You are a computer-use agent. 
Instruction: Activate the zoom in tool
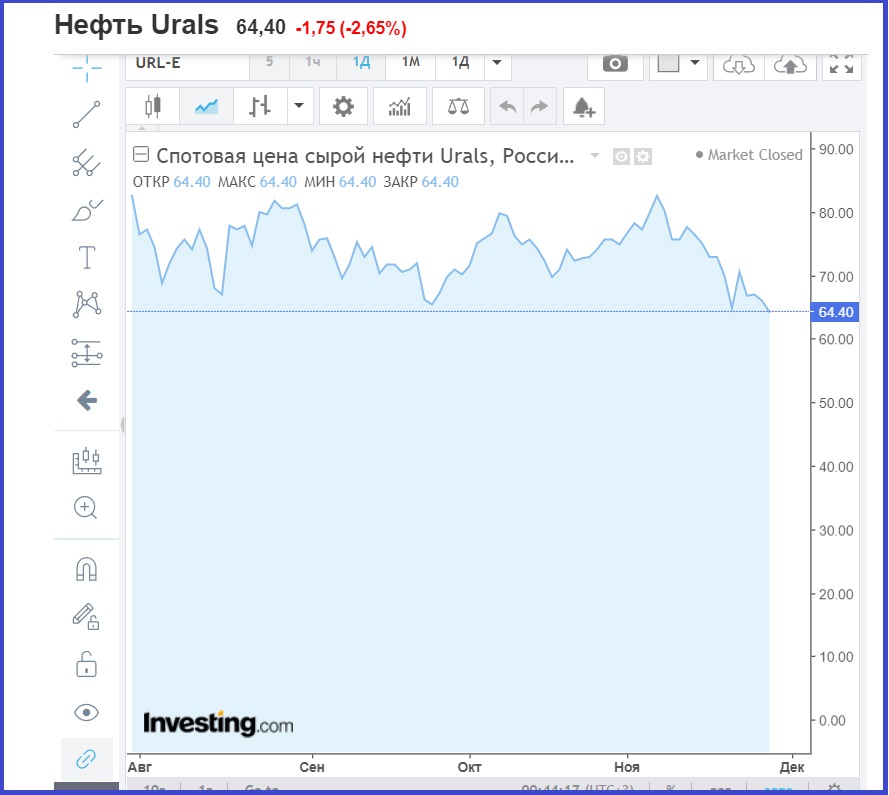[86, 508]
